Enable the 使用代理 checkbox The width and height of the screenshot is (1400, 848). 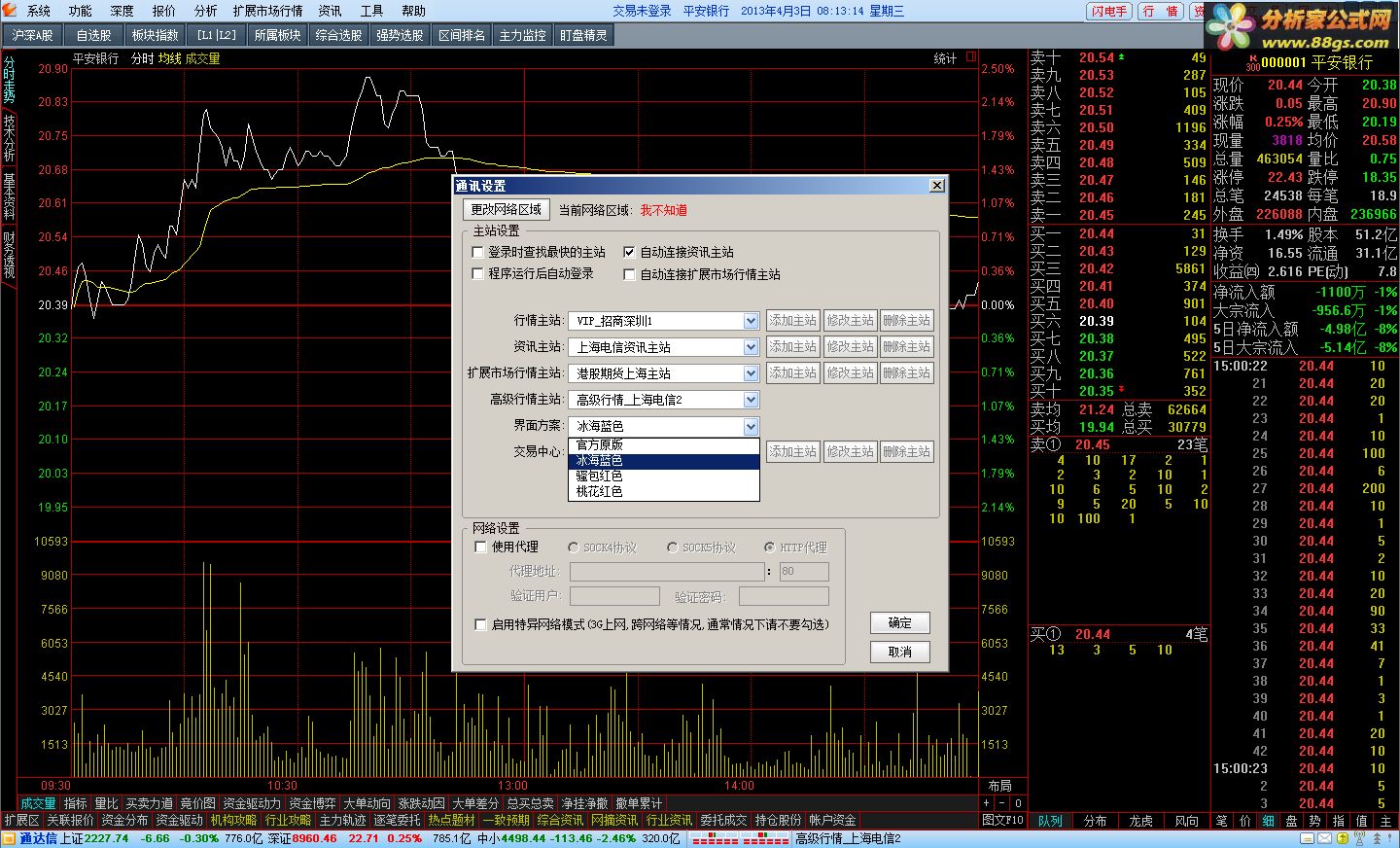pos(480,548)
